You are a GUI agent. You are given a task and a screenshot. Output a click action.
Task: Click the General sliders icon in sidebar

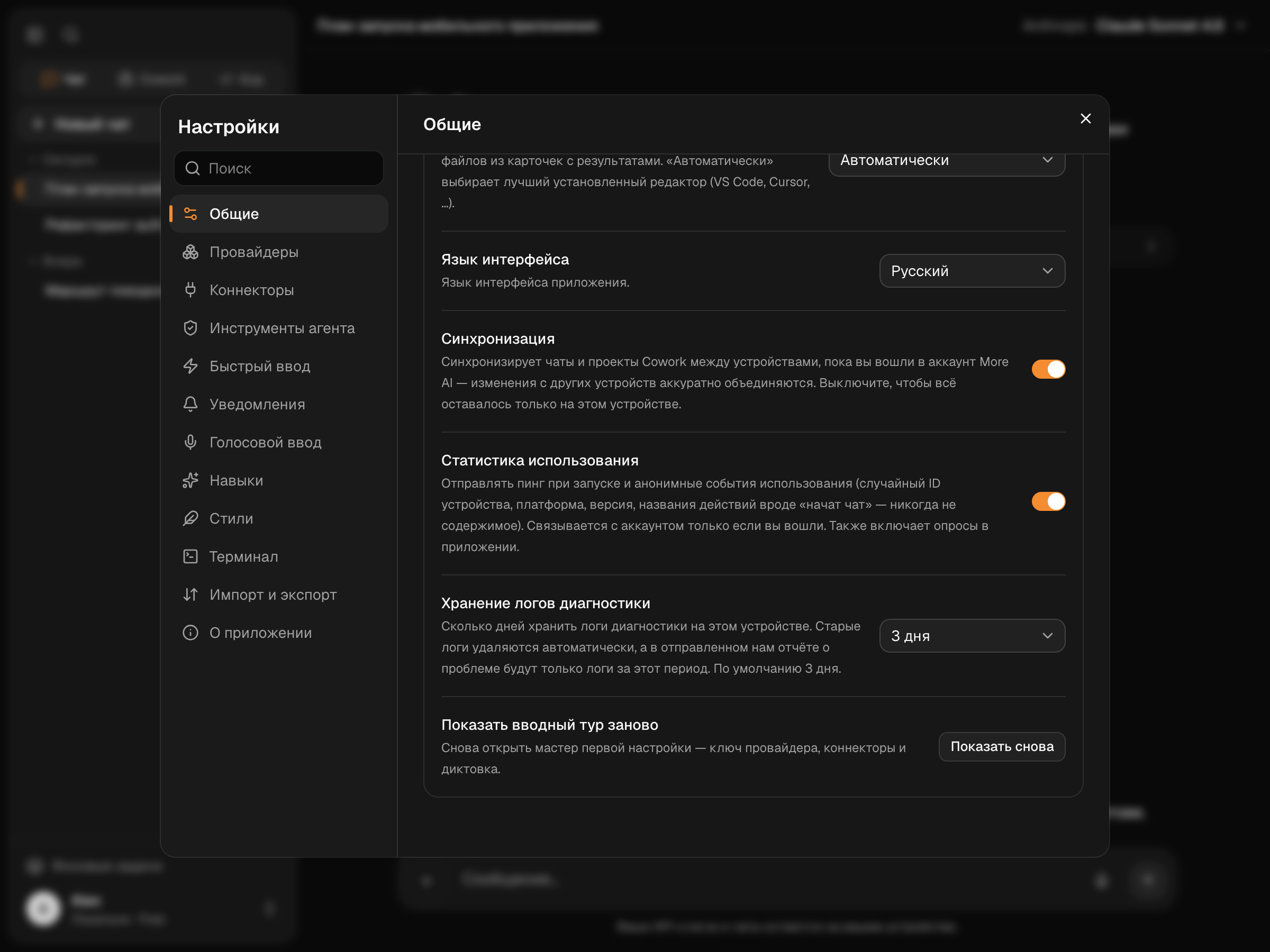point(190,214)
